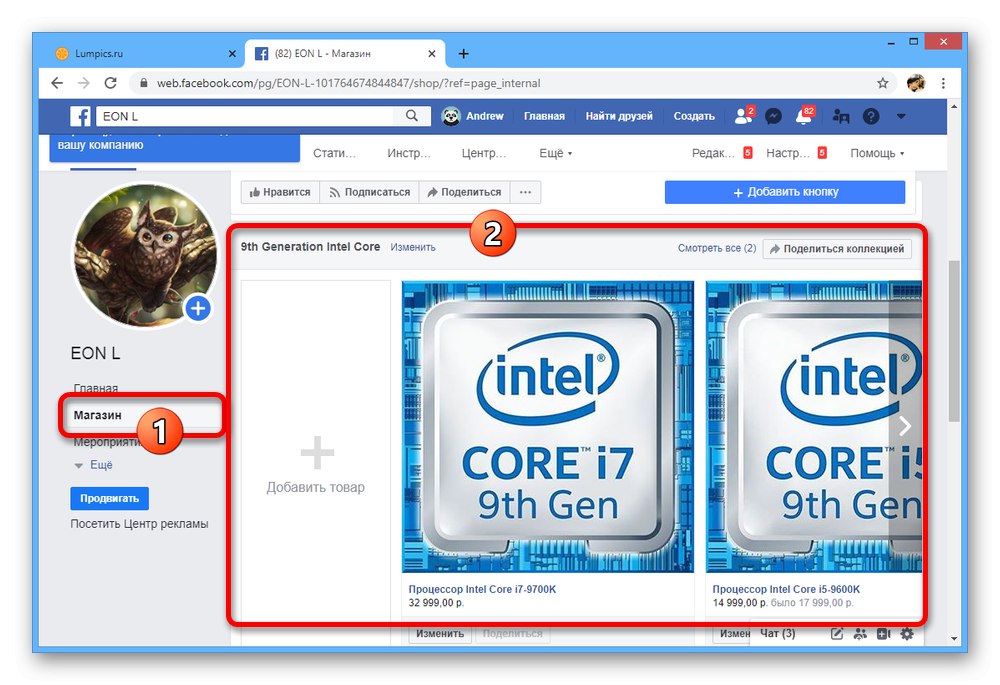Click Изменить next to collection title

[413, 247]
